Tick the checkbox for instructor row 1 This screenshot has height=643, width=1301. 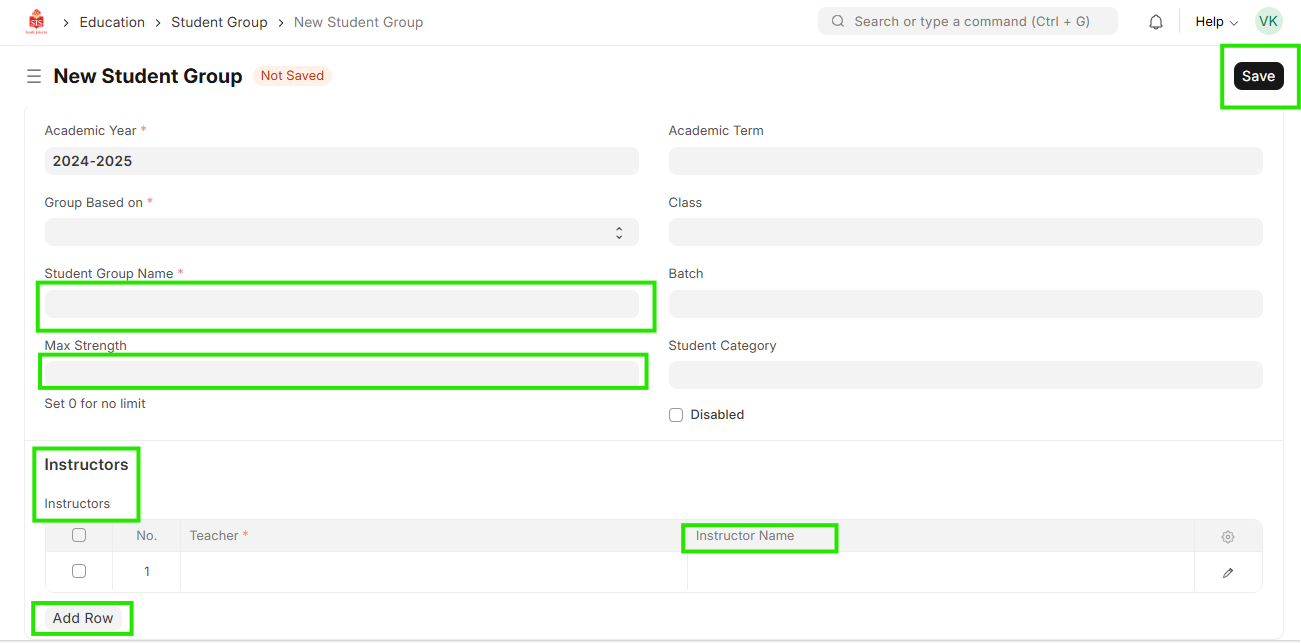coord(79,572)
